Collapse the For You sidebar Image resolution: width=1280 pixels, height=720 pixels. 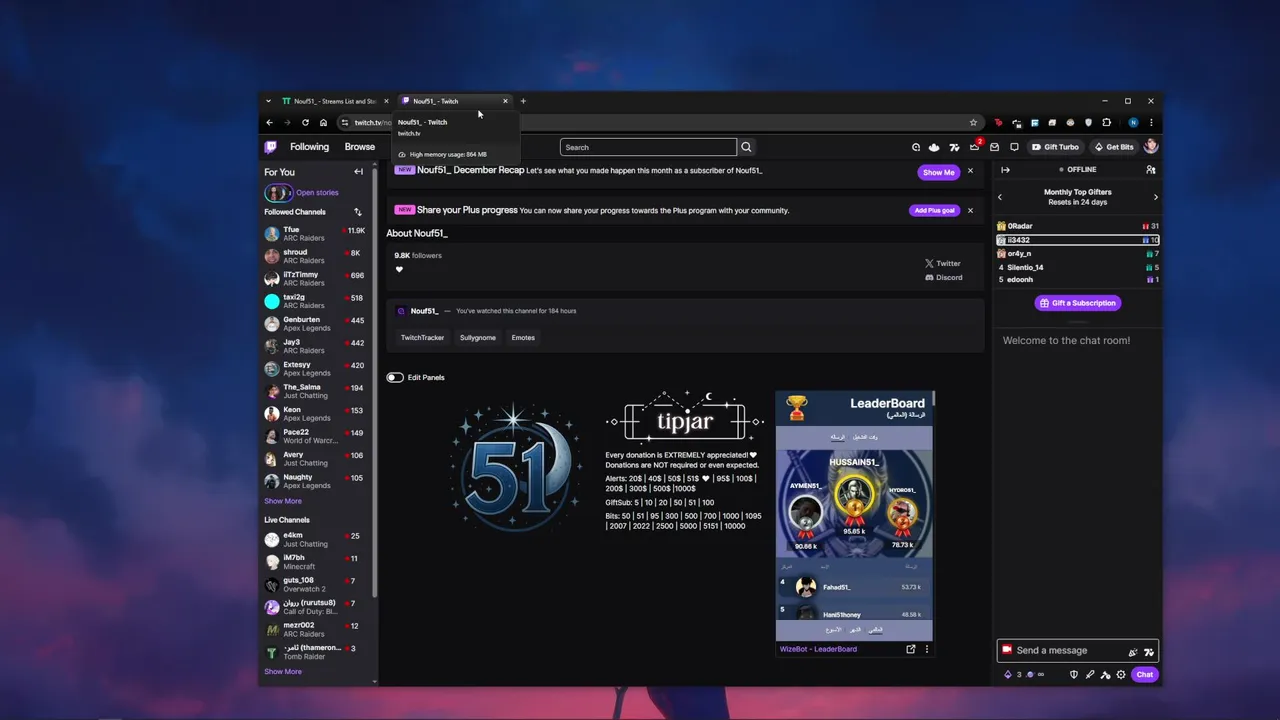coord(358,172)
